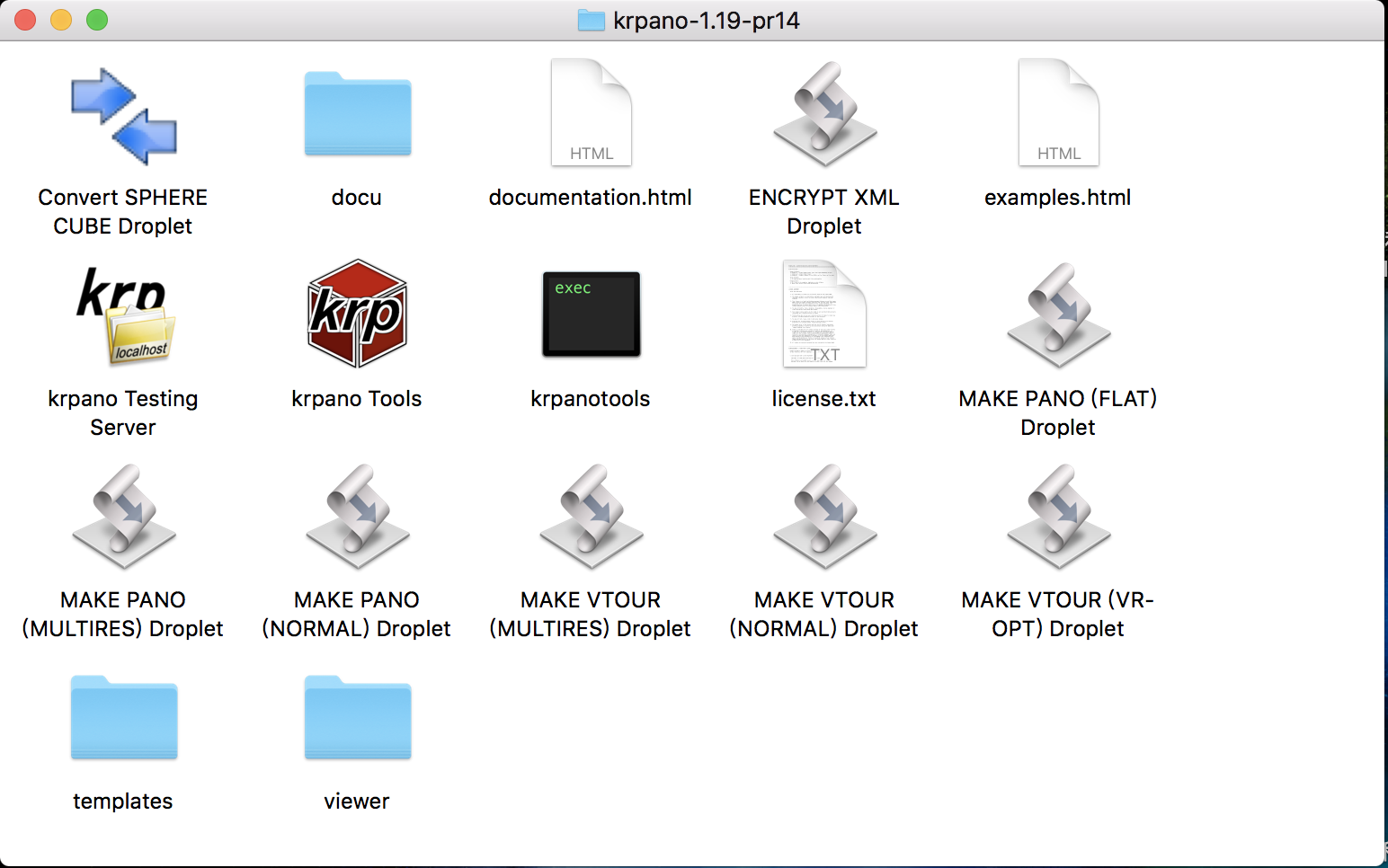
Task: Click the 'MAKE VTOUR (NORMAL) Droplet' label
Action: pyautogui.click(x=824, y=615)
